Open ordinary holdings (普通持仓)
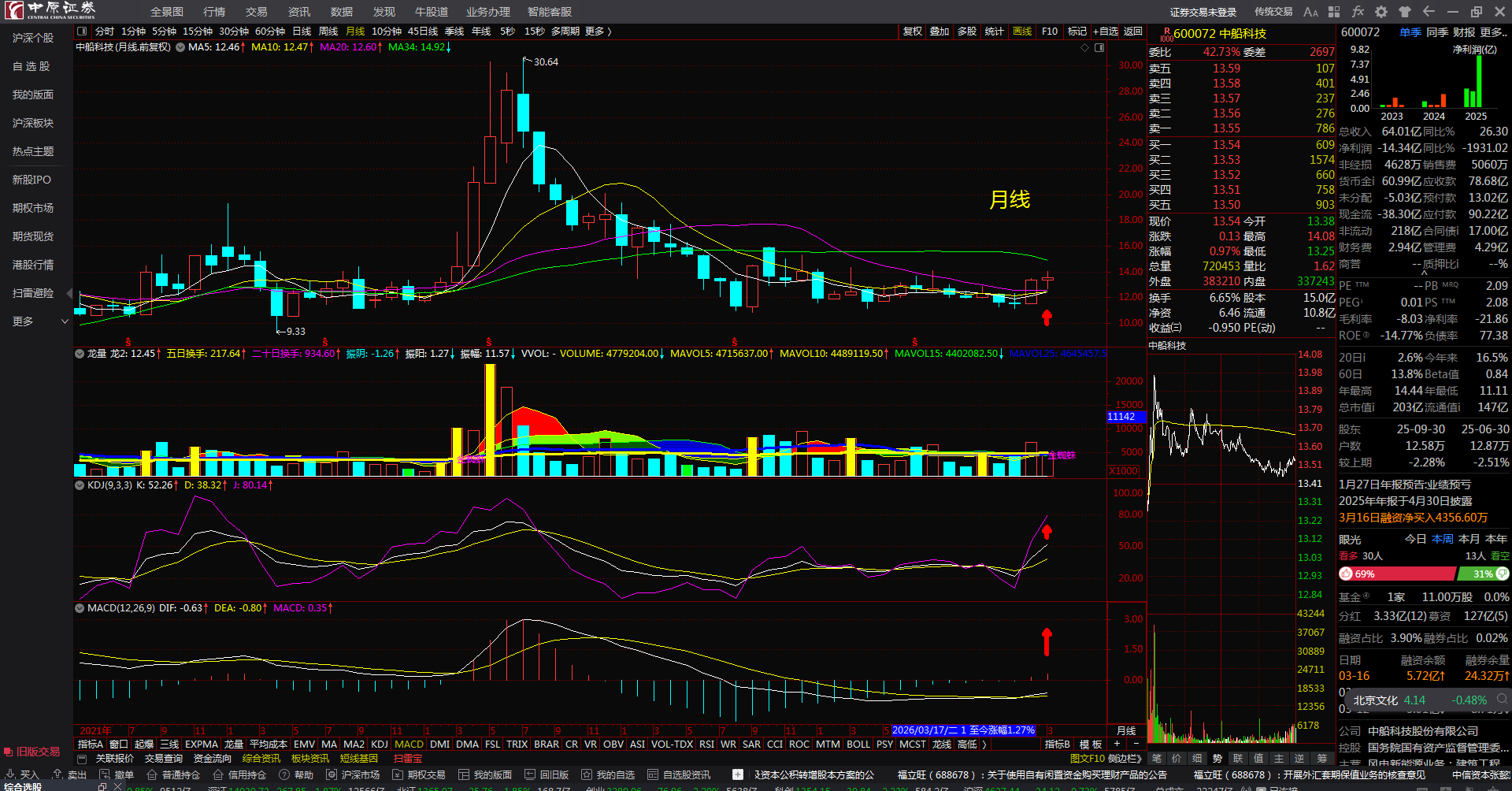Viewport: 1512px width, 791px height. pos(173,775)
